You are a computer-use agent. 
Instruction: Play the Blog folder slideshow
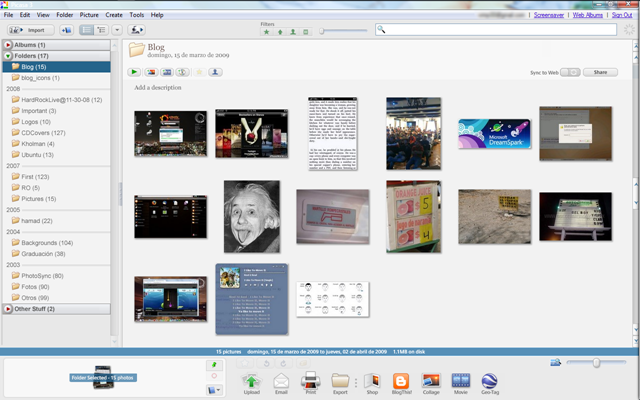[134, 72]
